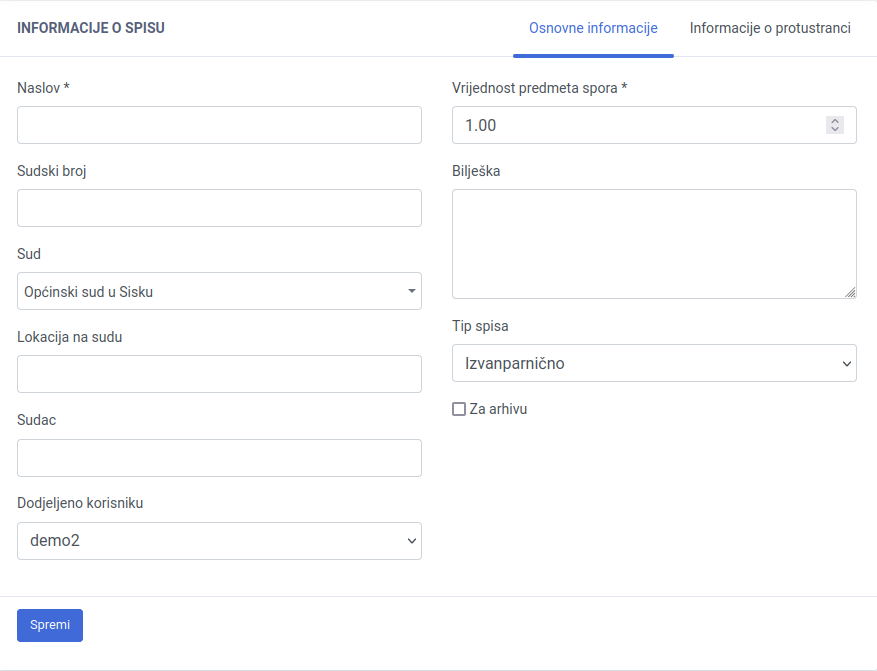Click the Bilješka field label

tap(476, 171)
